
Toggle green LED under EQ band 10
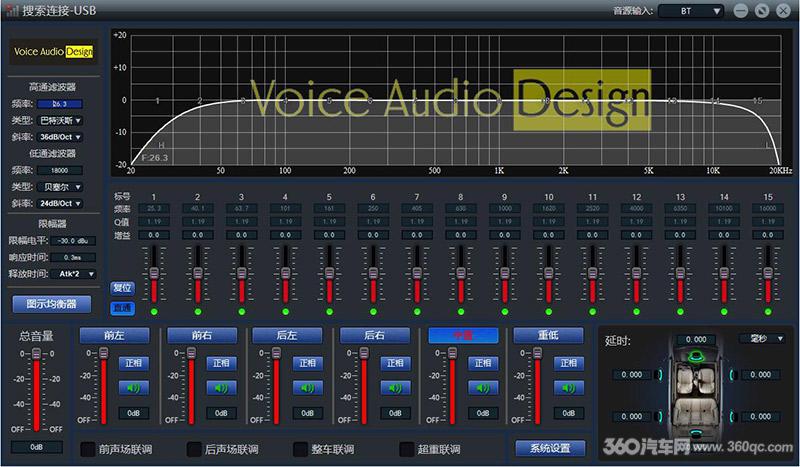[548, 311]
